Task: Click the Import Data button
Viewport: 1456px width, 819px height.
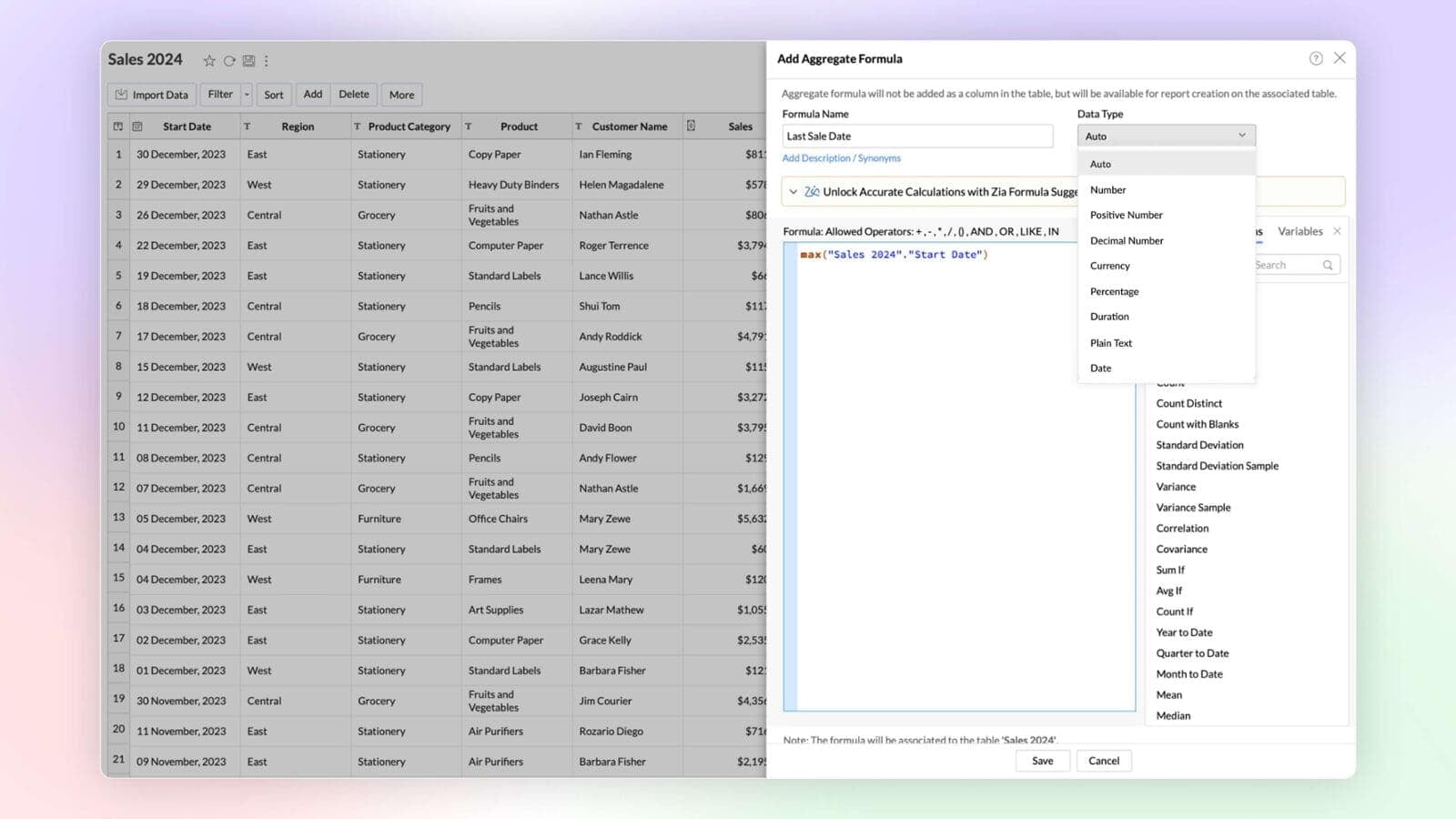Action: point(152,95)
